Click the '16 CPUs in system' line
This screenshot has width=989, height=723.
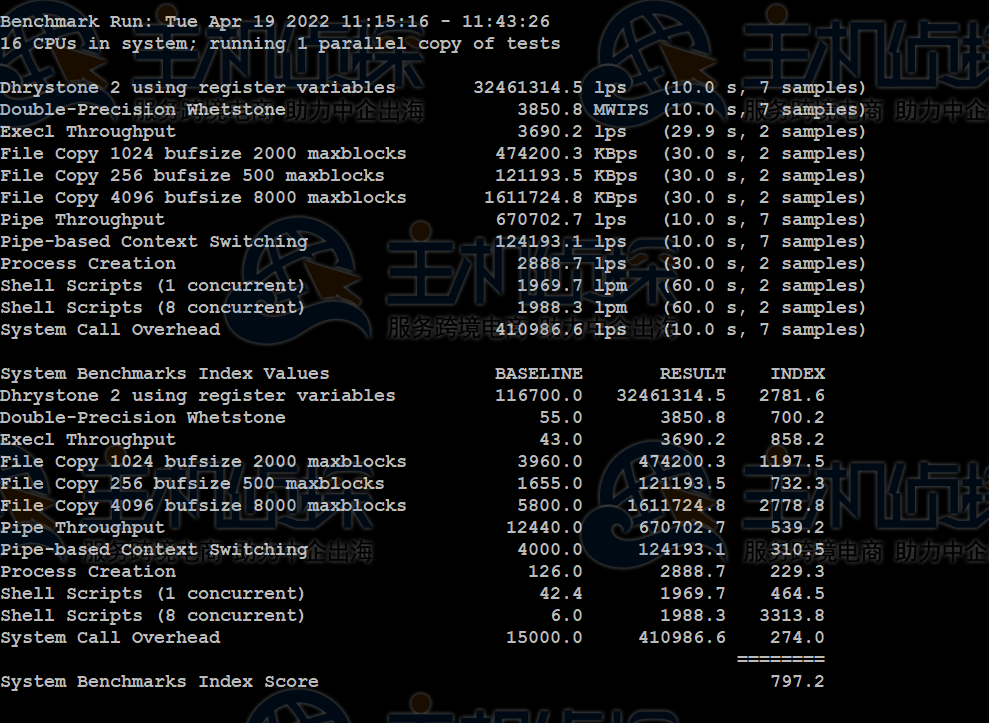[x=280, y=44]
